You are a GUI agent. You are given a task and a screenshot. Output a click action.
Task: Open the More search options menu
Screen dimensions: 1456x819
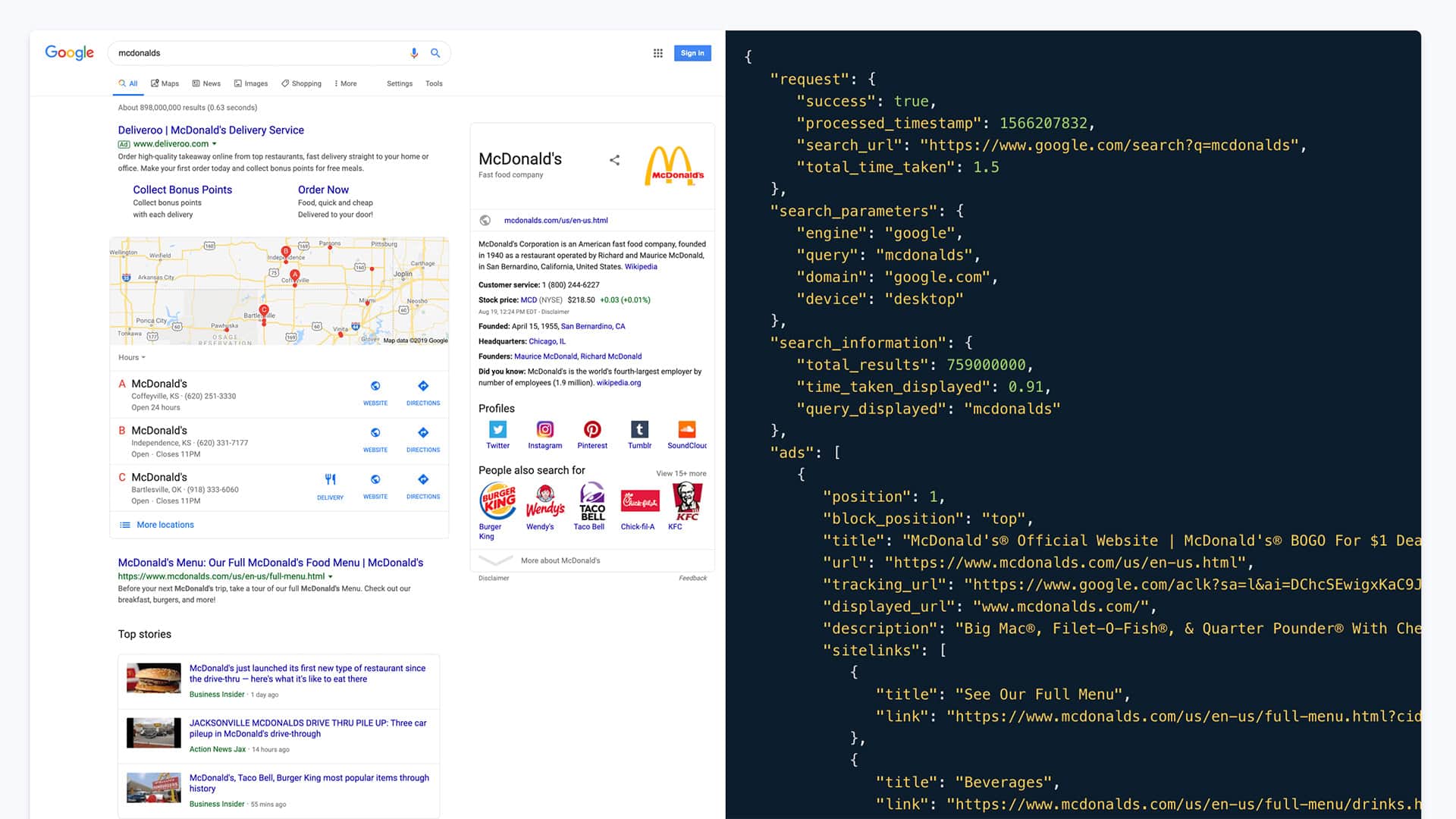pos(345,83)
